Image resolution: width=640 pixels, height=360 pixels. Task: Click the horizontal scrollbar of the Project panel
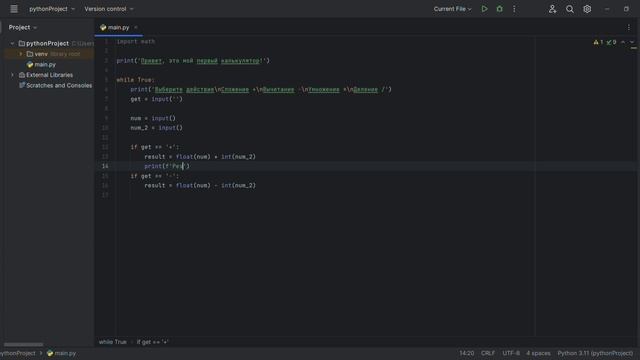(23, 344)
